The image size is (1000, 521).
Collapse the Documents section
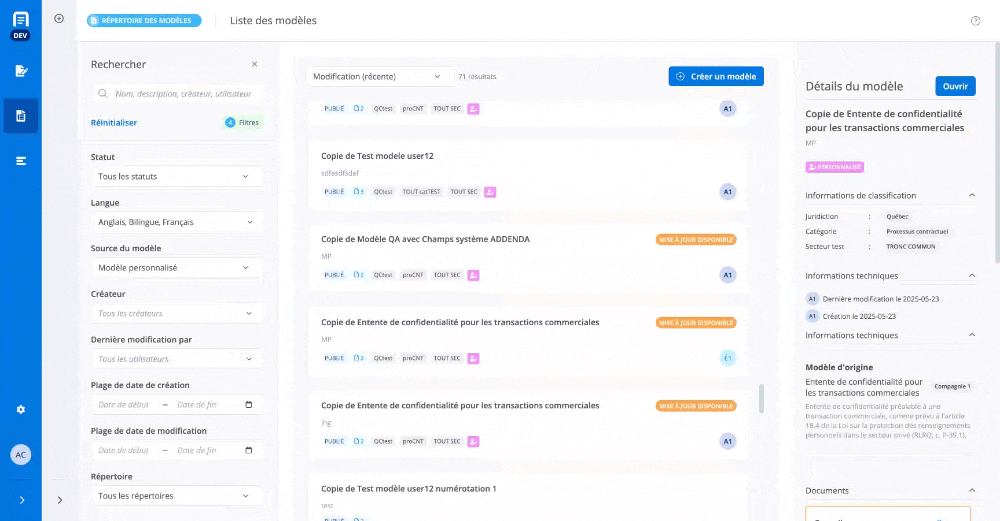click(972, 491)
